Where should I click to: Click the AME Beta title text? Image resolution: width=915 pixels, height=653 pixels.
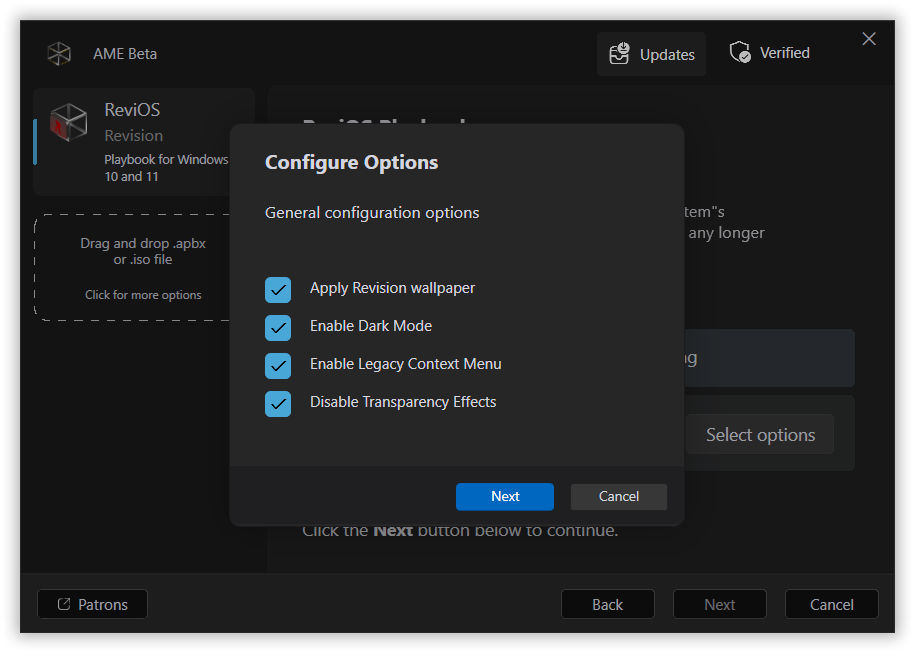[125, 54]
